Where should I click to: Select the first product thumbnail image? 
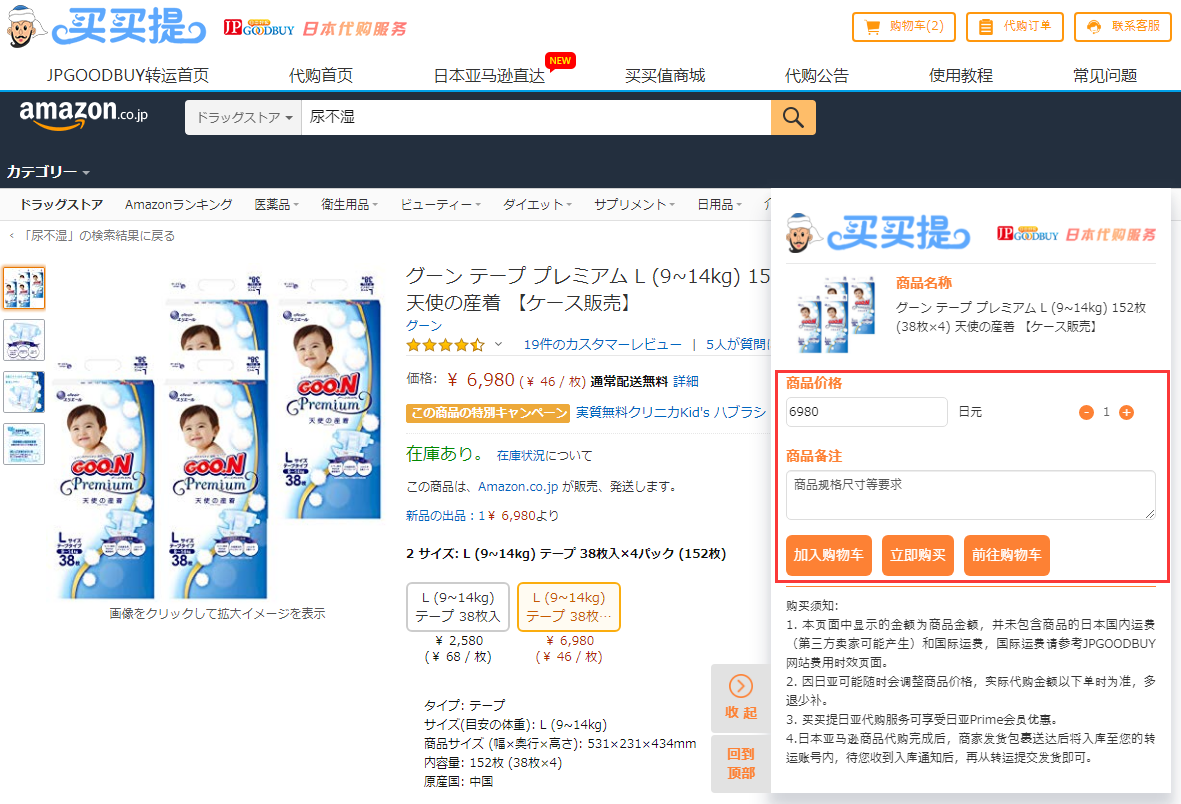[24, 288]
